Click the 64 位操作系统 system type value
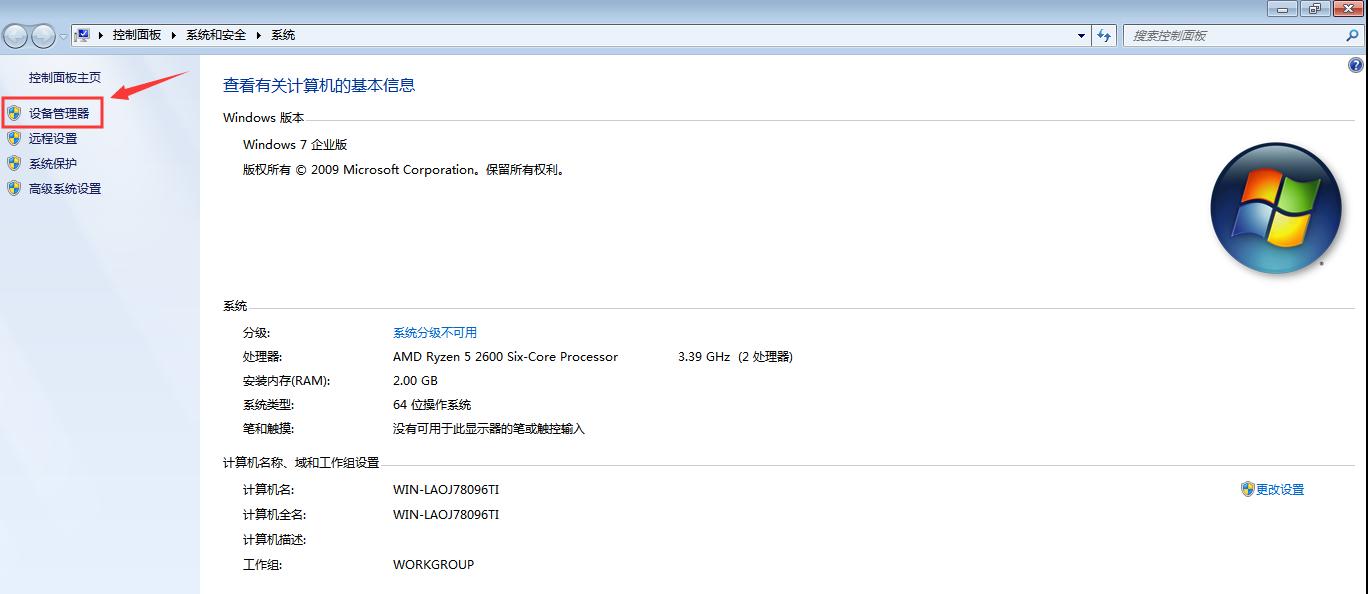This screenshot has width=1368, height=594. point(432,404)
